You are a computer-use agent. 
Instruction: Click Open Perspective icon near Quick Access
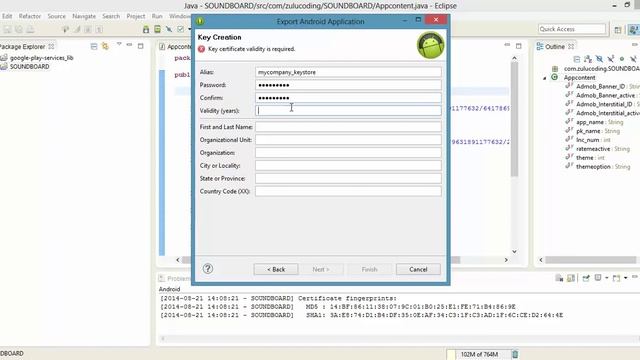pyautogui.click(x=618, y=29)
